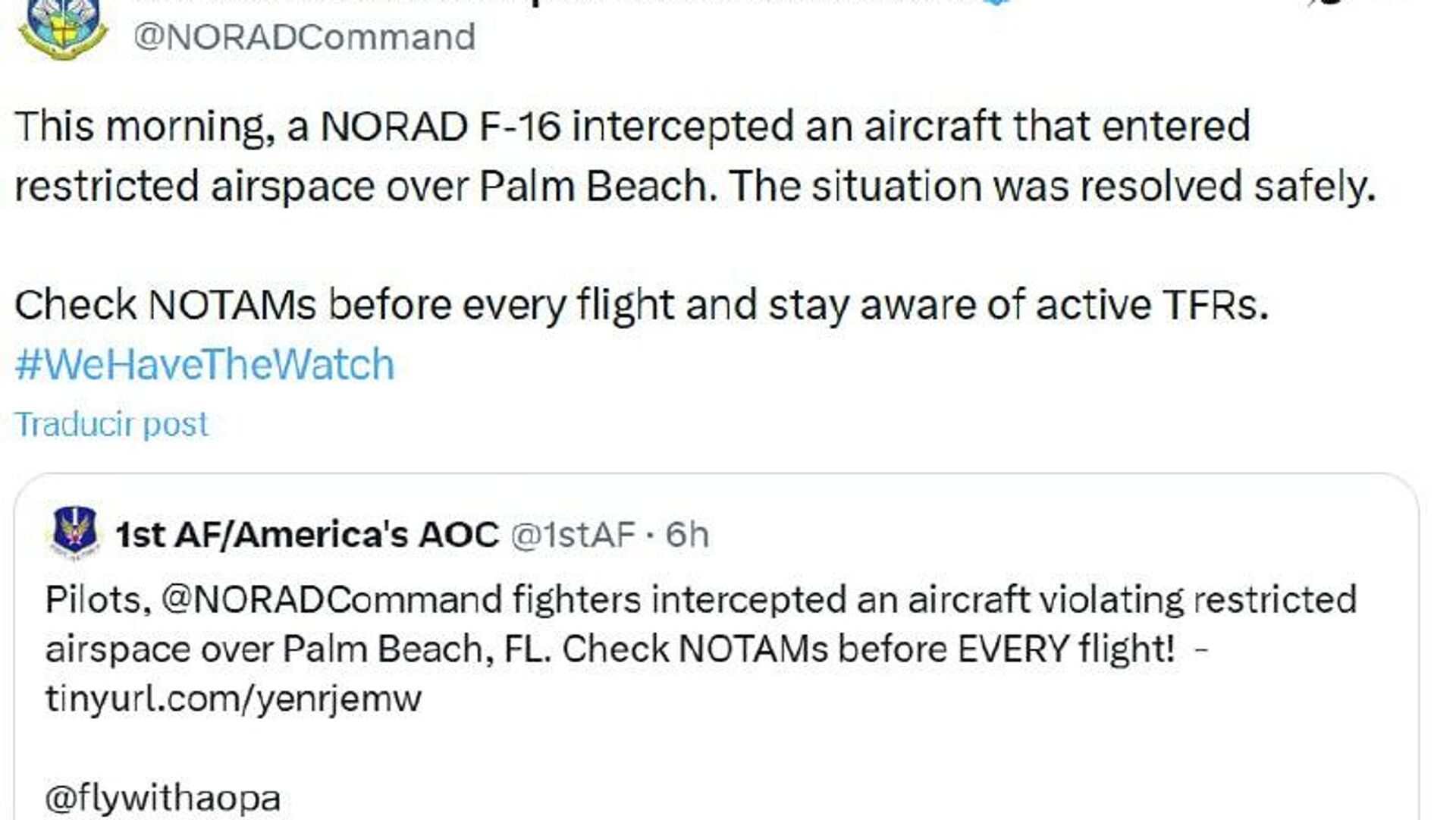The width and height of the screenshot is (1456, 820).
Task: Click the sentence starting "This morning, a NORAD F-16"
Action: pos(632,127)
